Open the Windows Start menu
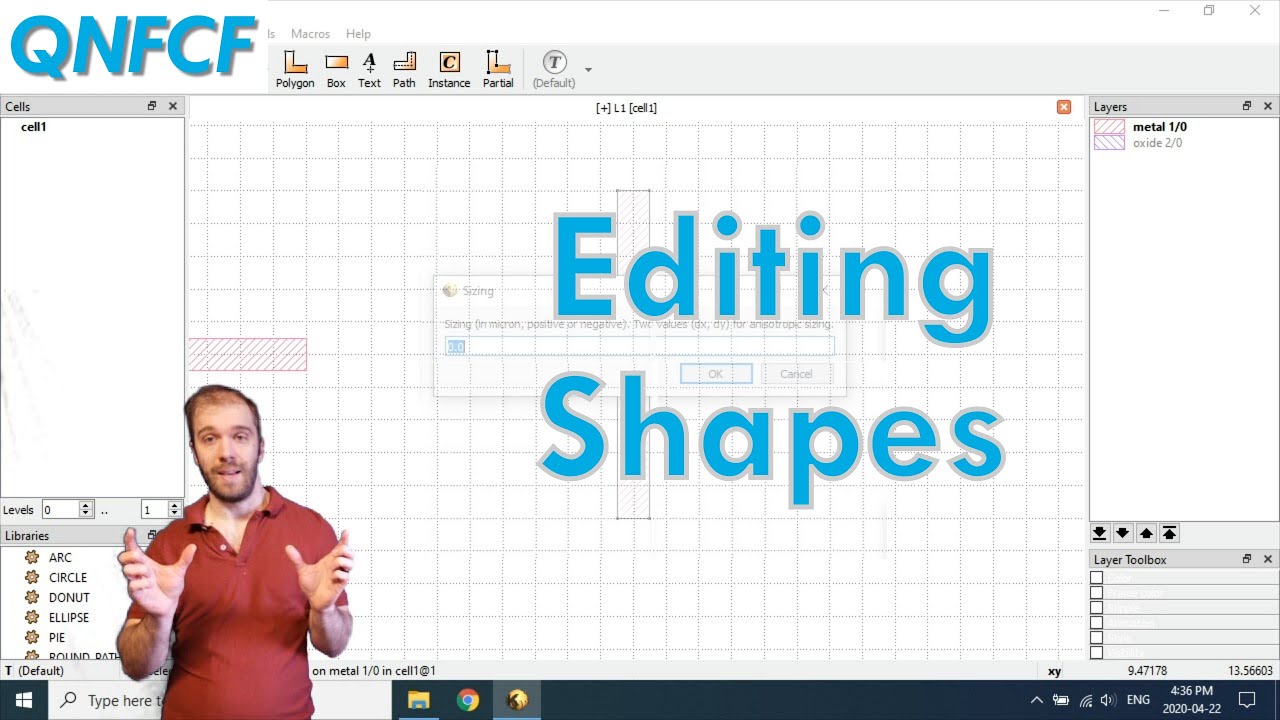The width and height of the screenshot is (1280, 720). click(24, 700)
